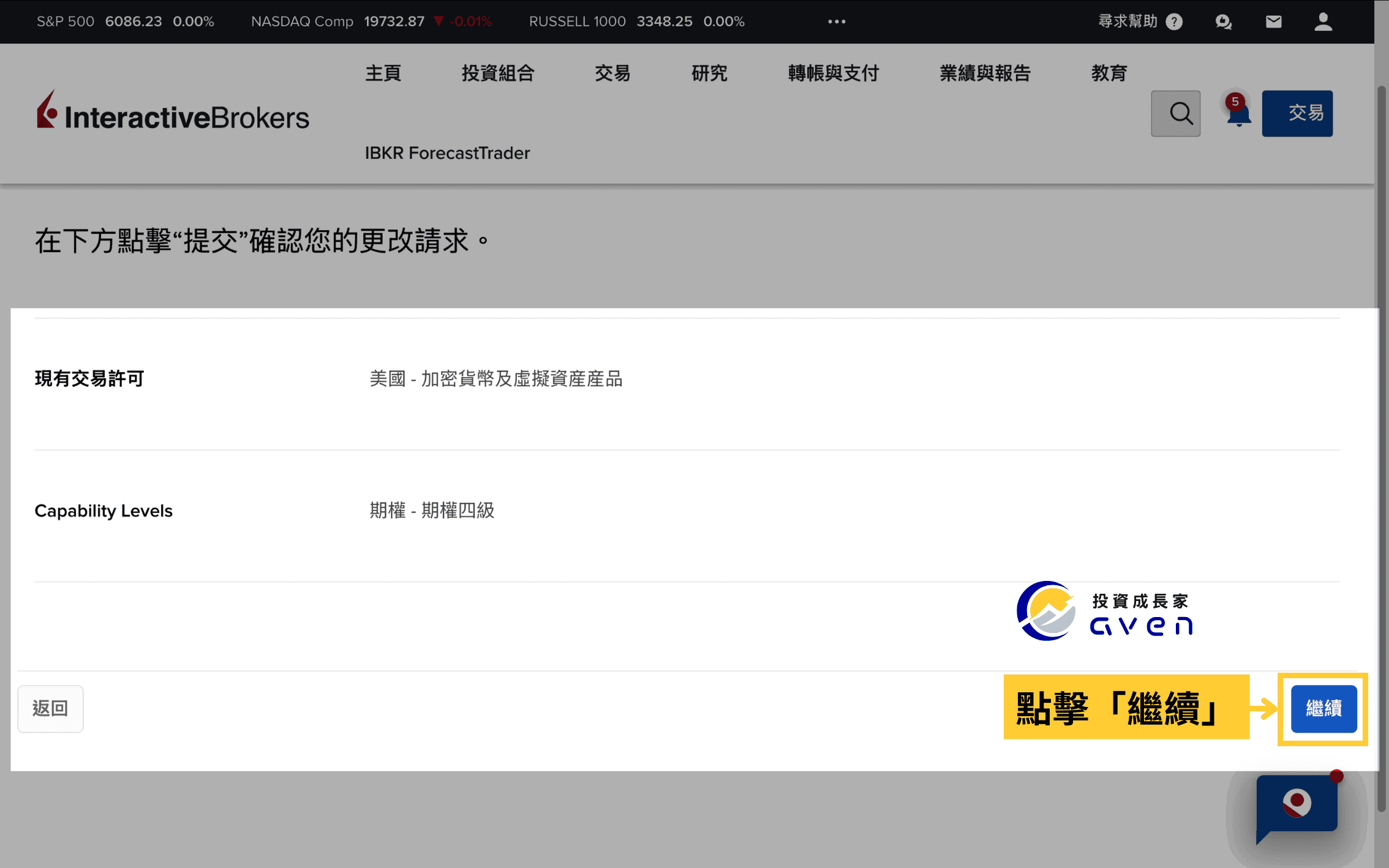Open the 轉帳與支付 menu
This screenshot has height=868, width=1389.
point(834,73)
